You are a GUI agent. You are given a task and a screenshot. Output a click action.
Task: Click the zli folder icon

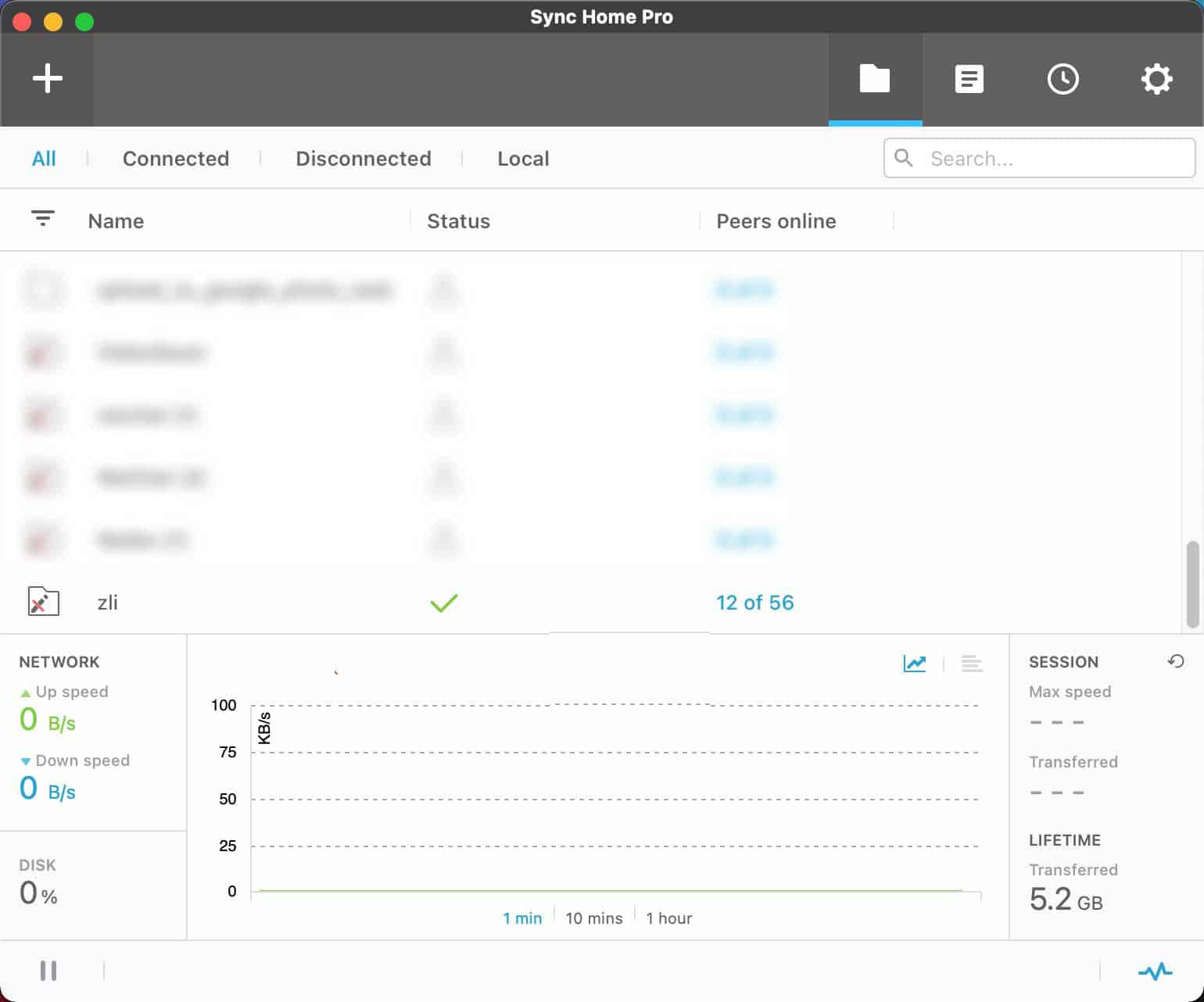[44, 602]
